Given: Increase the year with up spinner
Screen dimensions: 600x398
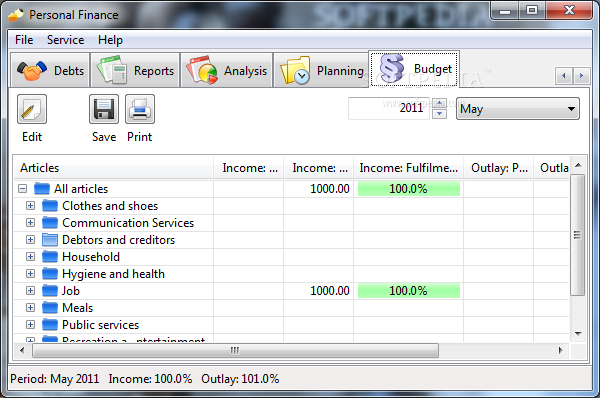Looking at the screenshot, I should click(439, 103).
